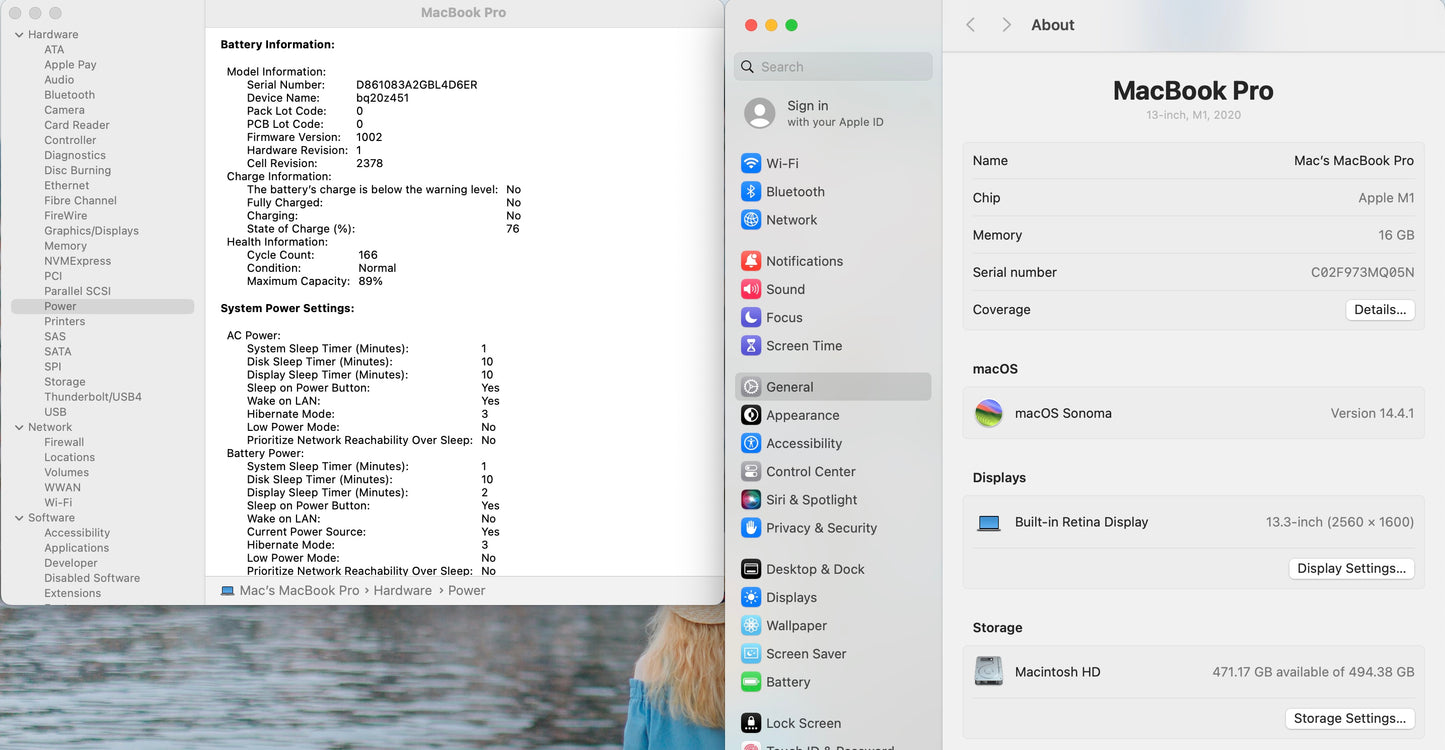
Task: Select the Siri & Spotlight icon
Action: pos(751,500)
